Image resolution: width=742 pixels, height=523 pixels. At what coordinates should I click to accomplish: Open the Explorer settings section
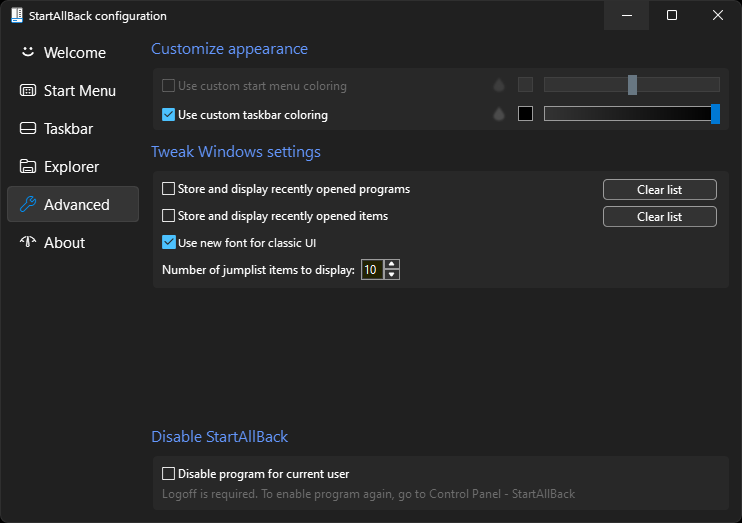(x=73, y=167)
